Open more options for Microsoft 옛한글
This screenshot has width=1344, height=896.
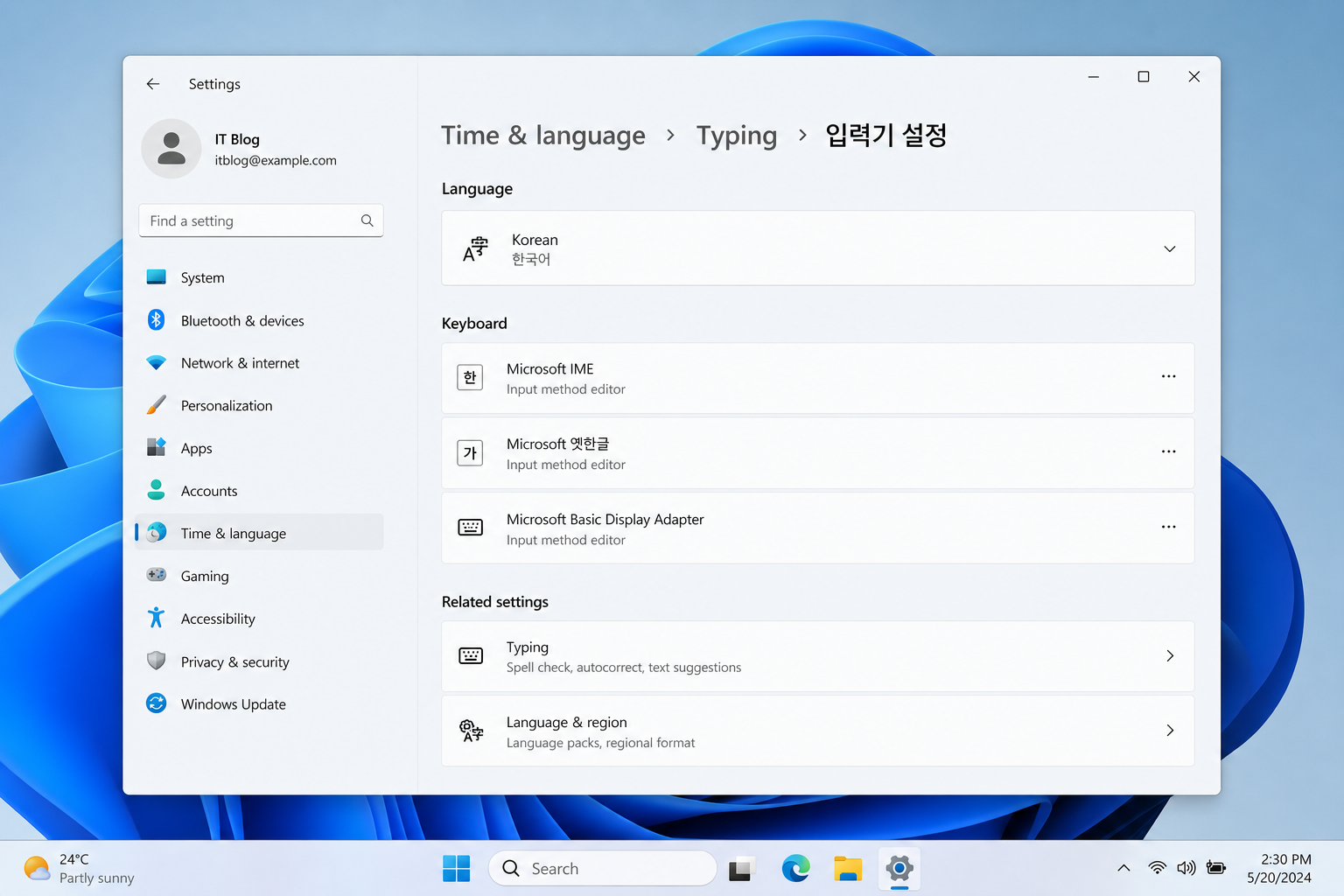(x=1169, y=451)
